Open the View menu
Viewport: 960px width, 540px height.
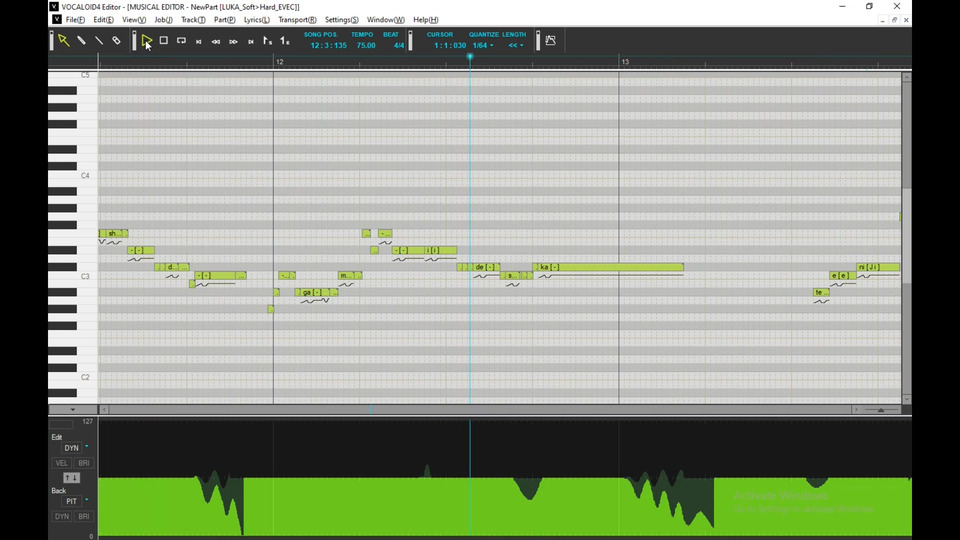pos(133,20)
